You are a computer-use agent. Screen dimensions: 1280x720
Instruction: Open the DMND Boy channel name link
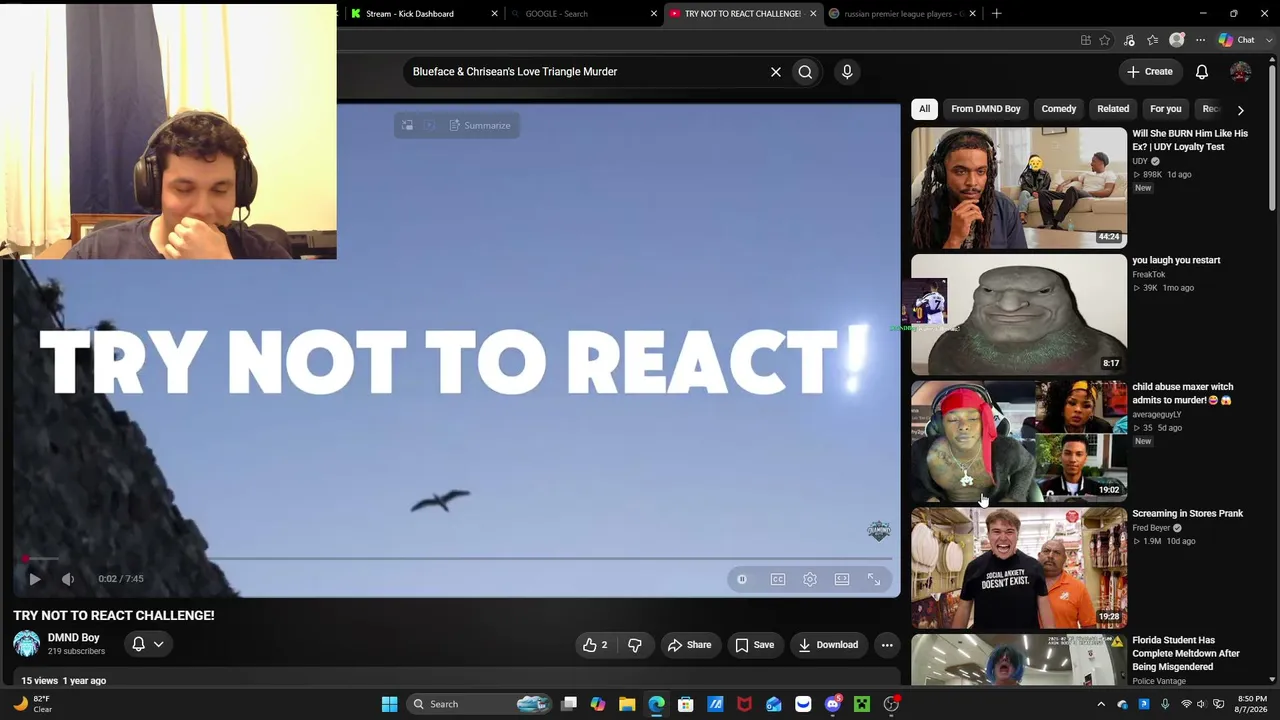click(74, 638)
